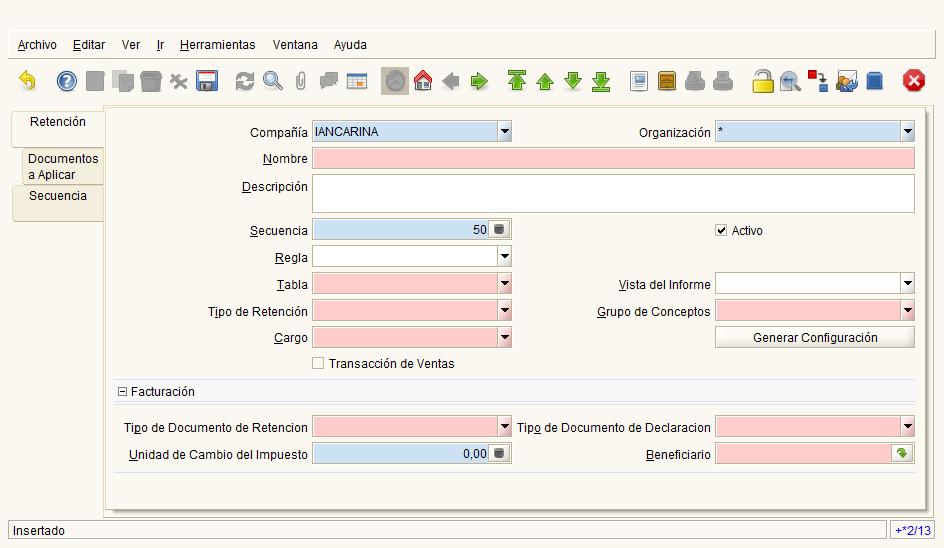The width and height of the screenshot is (944, 548).
Task: Click the greyed Print preview icon
Action: (695, 81)
